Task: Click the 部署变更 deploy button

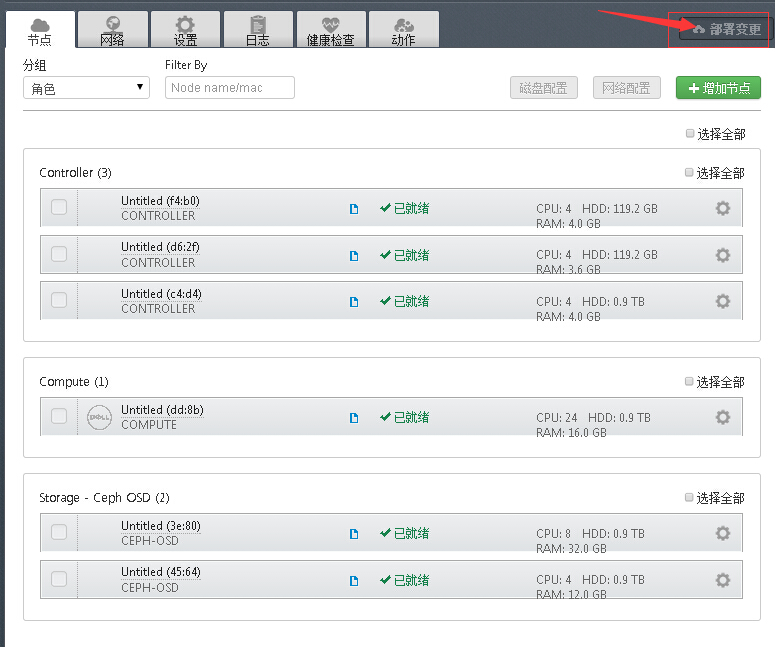Action: 725,29
